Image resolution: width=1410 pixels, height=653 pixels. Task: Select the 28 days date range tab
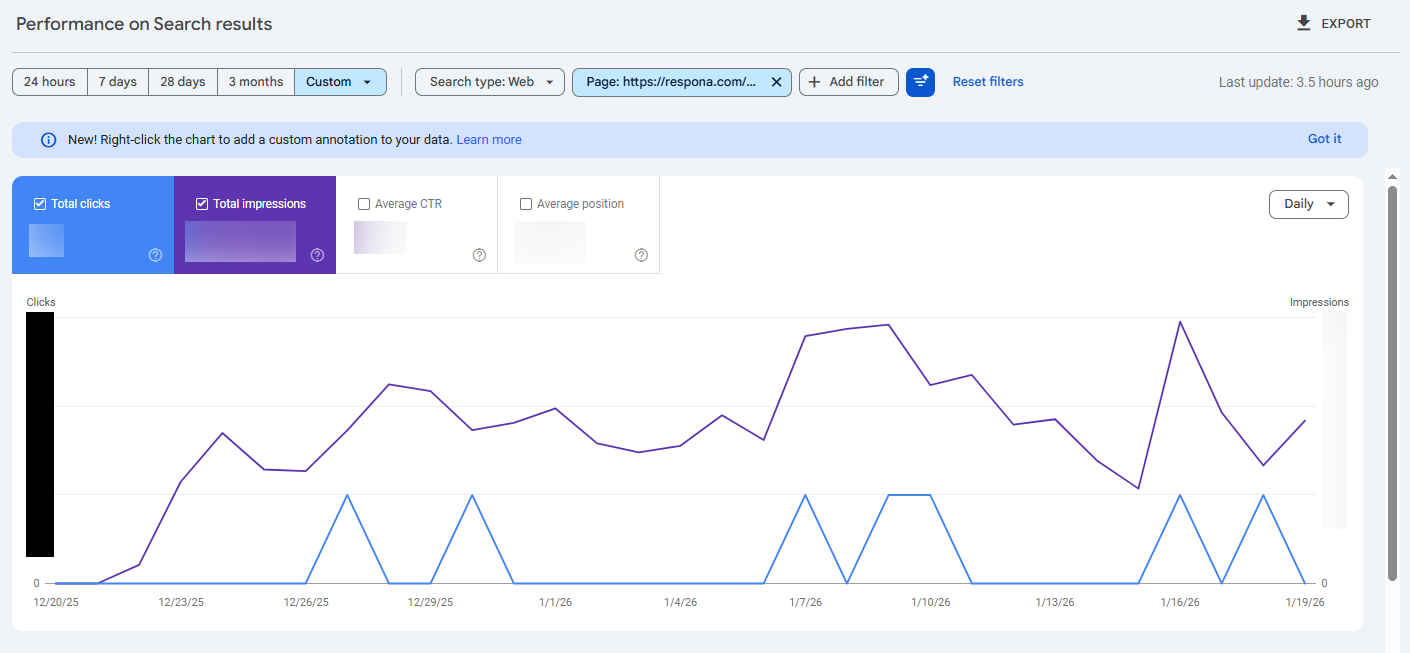click(182, 82)
